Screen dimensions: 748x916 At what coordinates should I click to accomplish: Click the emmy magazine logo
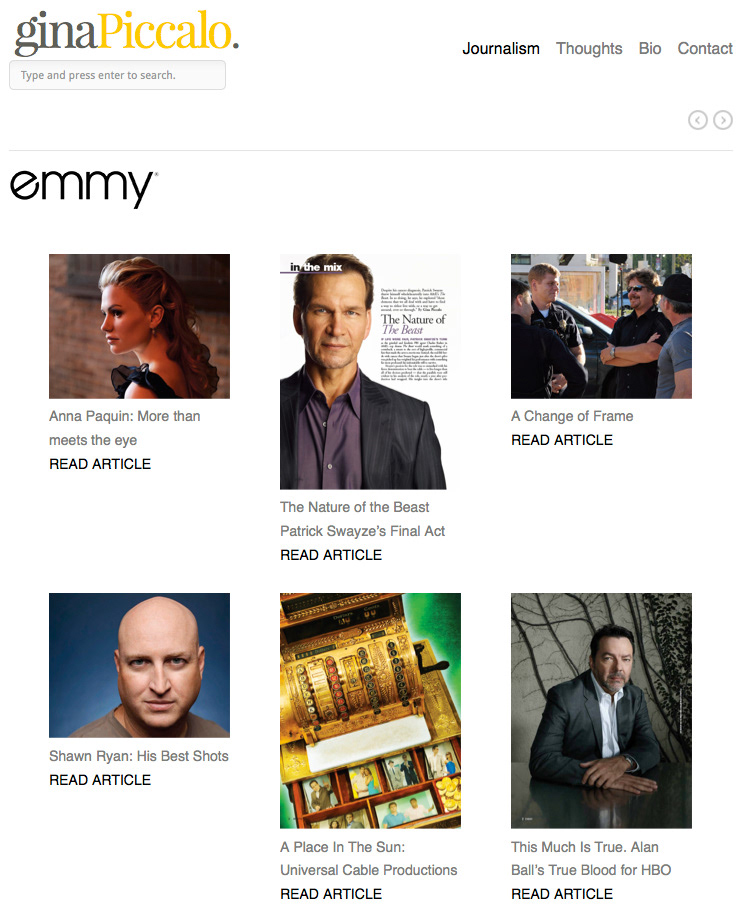(x=84, y=189)
